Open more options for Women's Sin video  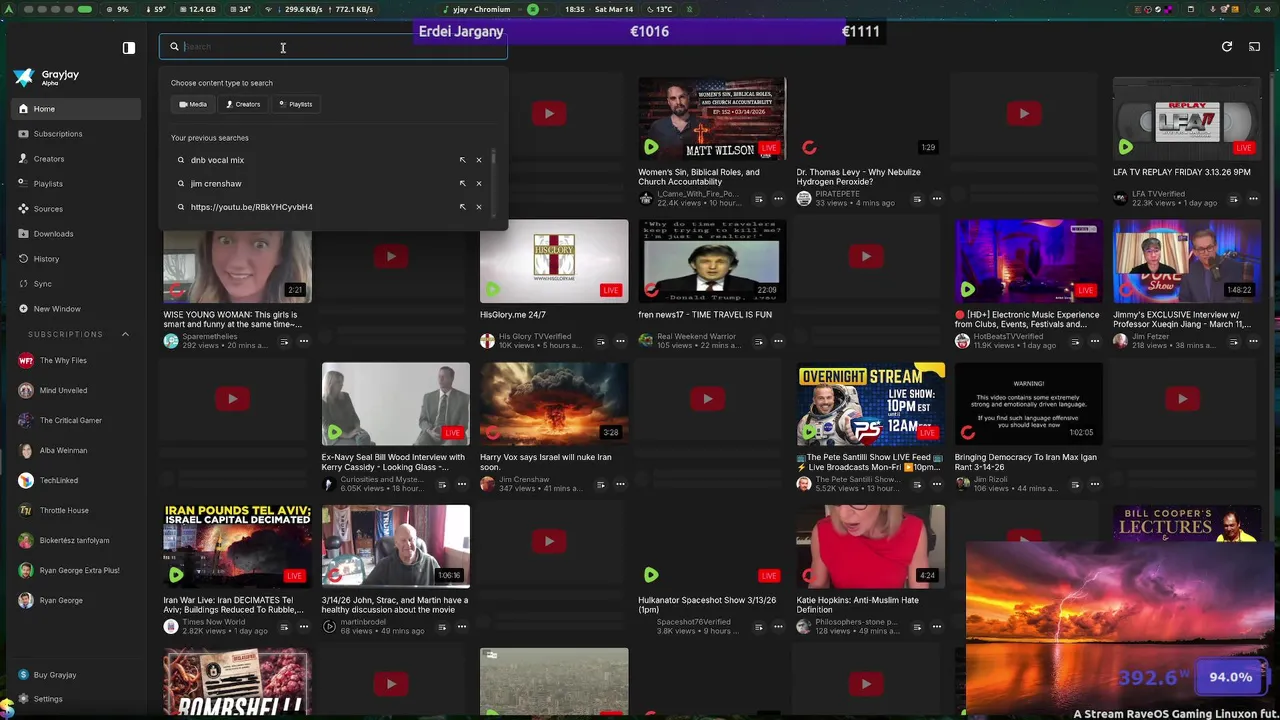click(x=778, y=199)
